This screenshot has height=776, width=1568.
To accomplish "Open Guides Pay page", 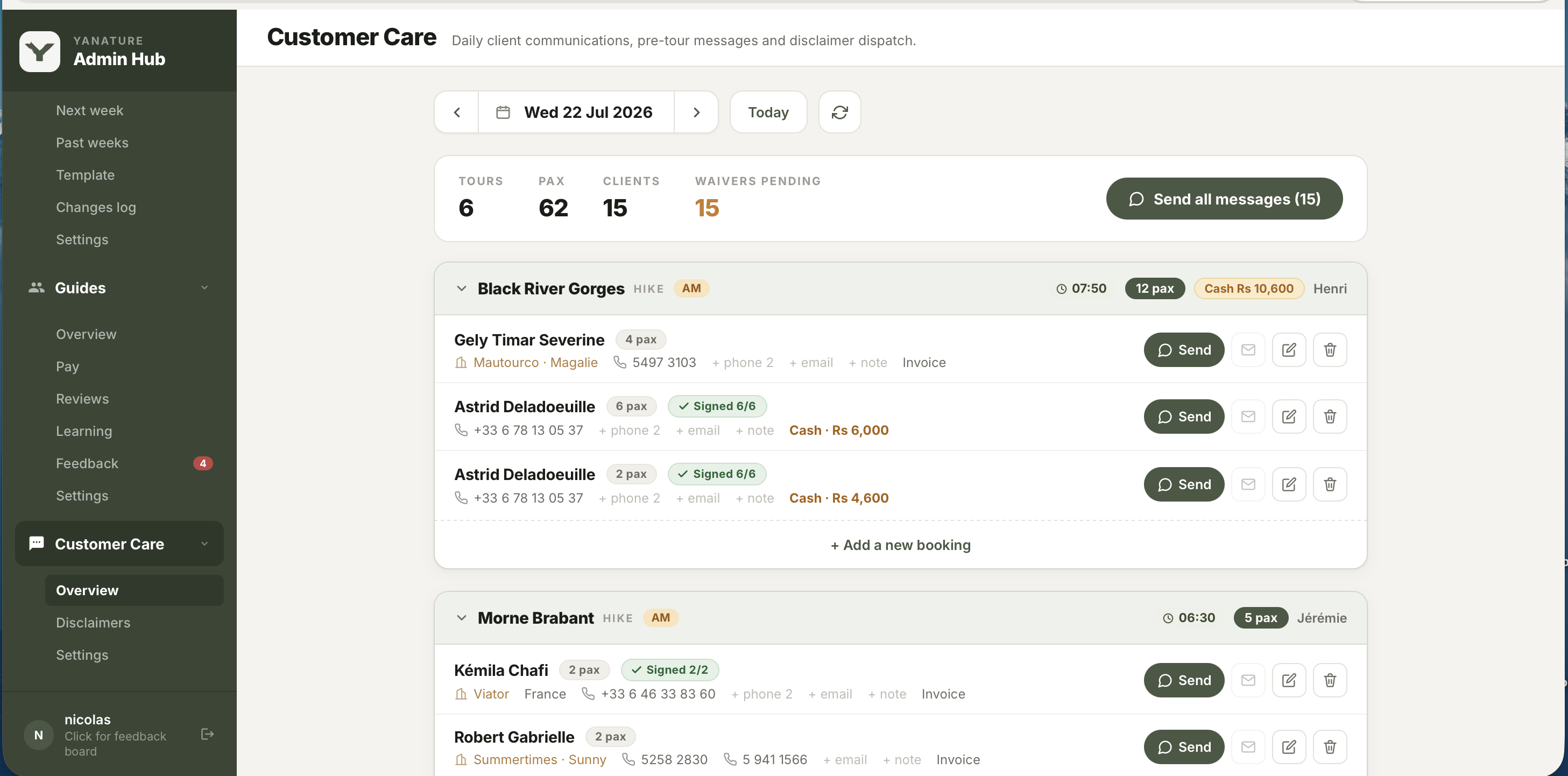I will pyautogui.click(x=68, y=366).
